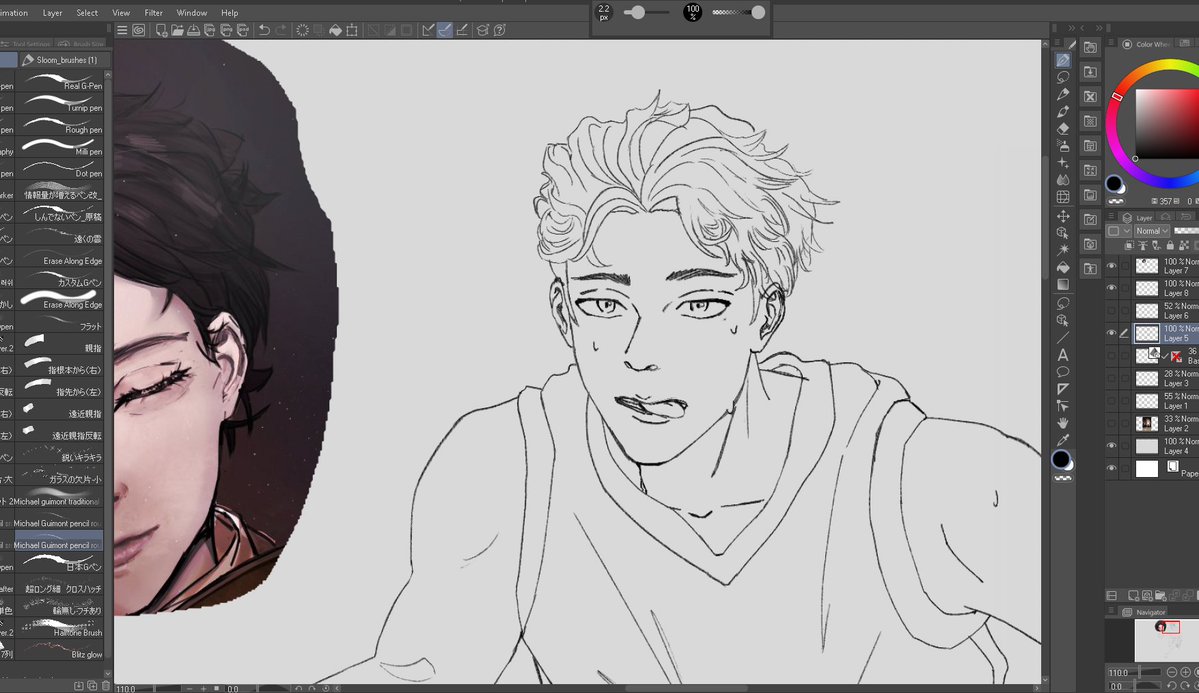Select the Text tool
1199x693 pixels.
[1063, 355]
